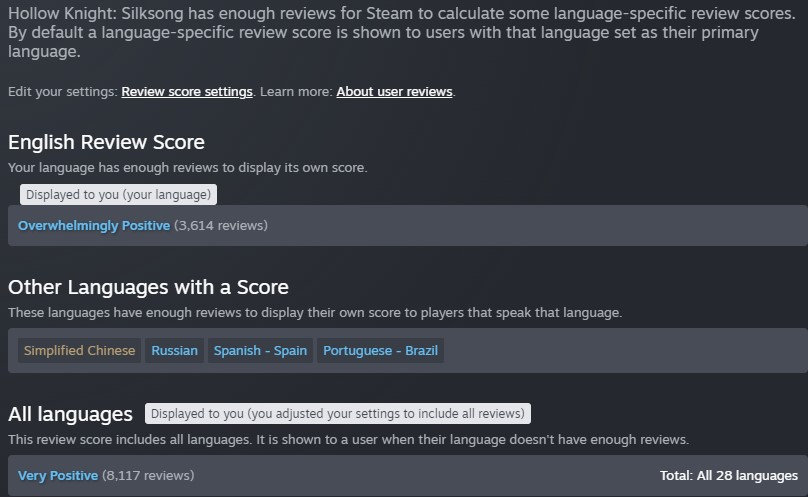The width and height of the screenshot is (808, 497).
Task: Select the Simplified Chinese language tag
Action: 79,351
